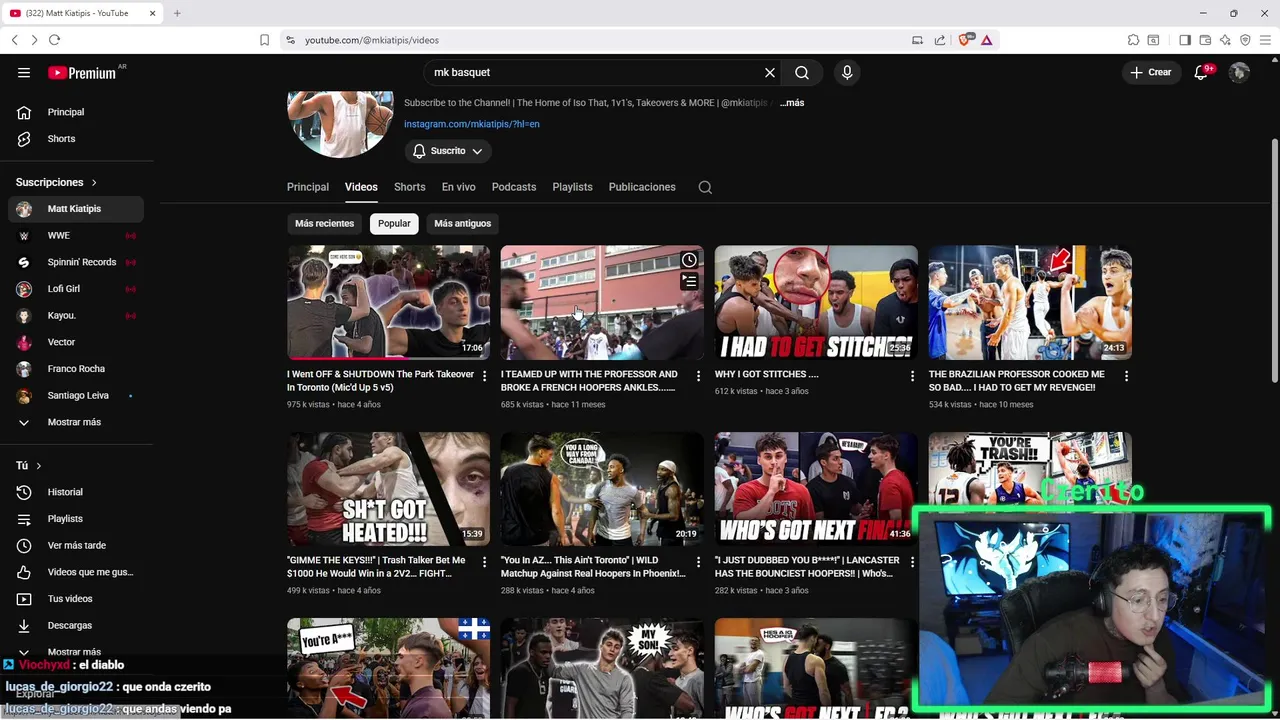Expand Suscripciones section chevron

(94, 183)
